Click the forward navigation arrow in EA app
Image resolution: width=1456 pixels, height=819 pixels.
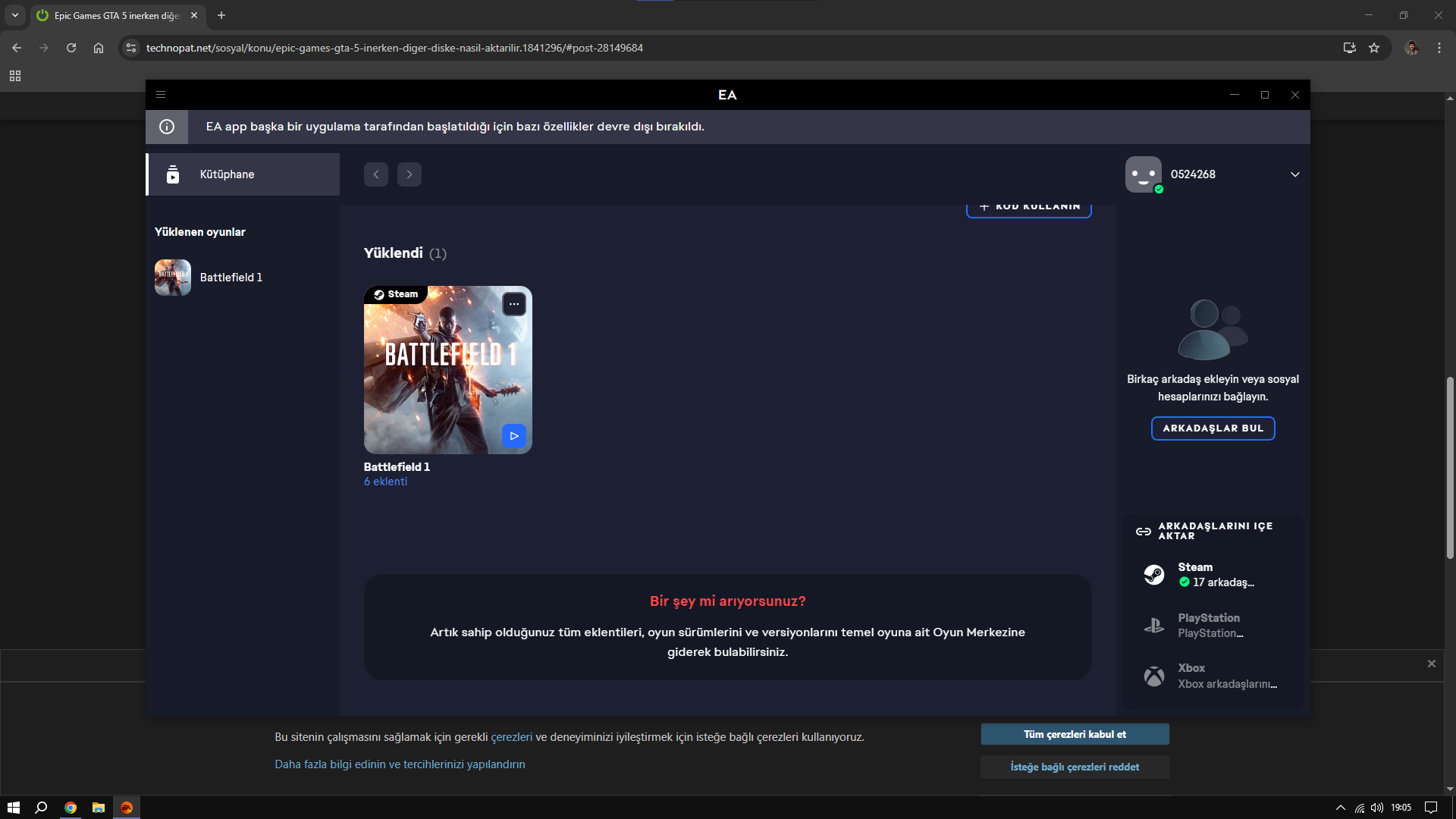point(409,174)
